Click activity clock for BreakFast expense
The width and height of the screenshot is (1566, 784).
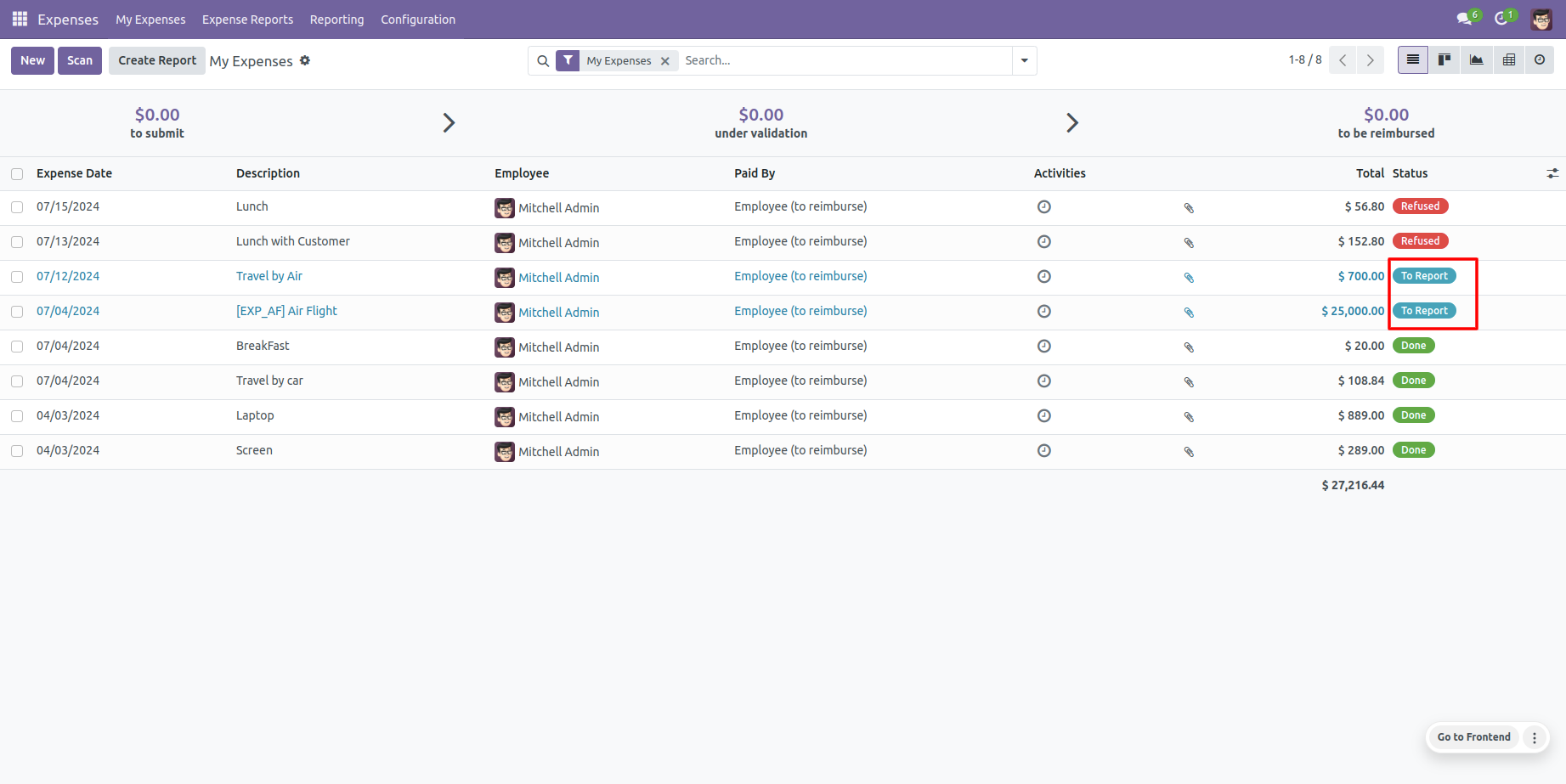click(x=1044, y=346)
